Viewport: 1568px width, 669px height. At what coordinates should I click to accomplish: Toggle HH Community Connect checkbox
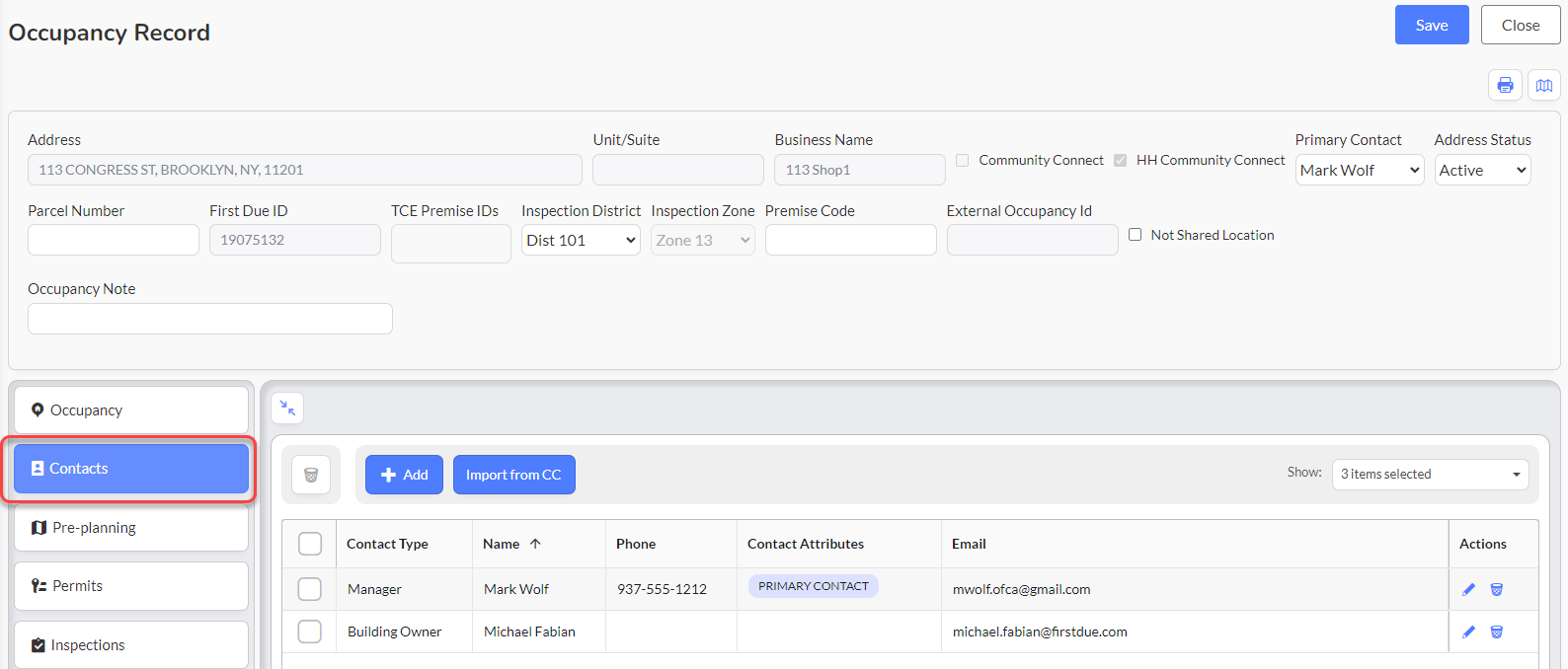[1120, 160]
